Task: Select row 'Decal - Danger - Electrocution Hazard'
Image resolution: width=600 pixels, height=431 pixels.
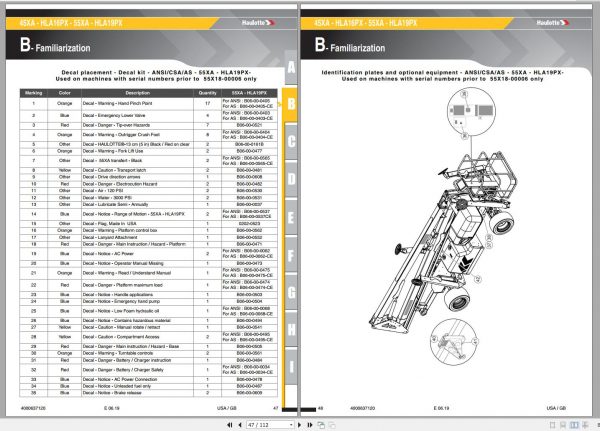Action: pyautogui.click(x=148, y=184)
